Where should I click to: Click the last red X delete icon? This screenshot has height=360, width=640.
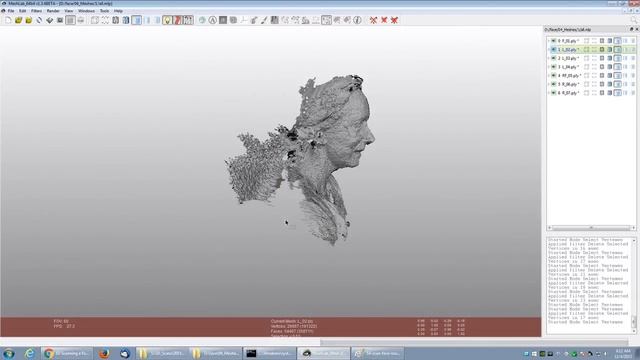[x=394, y=20]
